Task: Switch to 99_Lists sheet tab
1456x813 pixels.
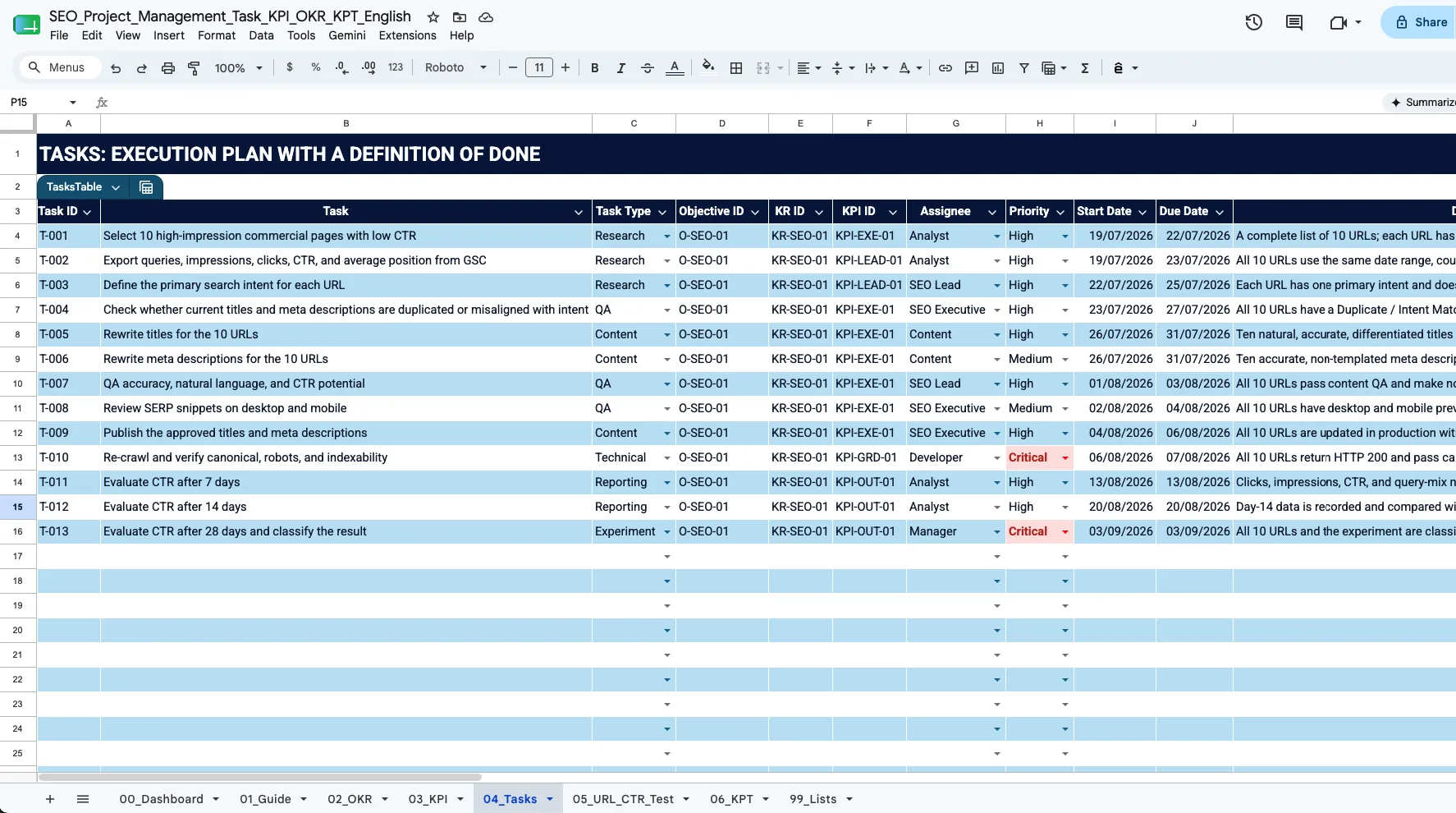Action: [x=813, y=799]
